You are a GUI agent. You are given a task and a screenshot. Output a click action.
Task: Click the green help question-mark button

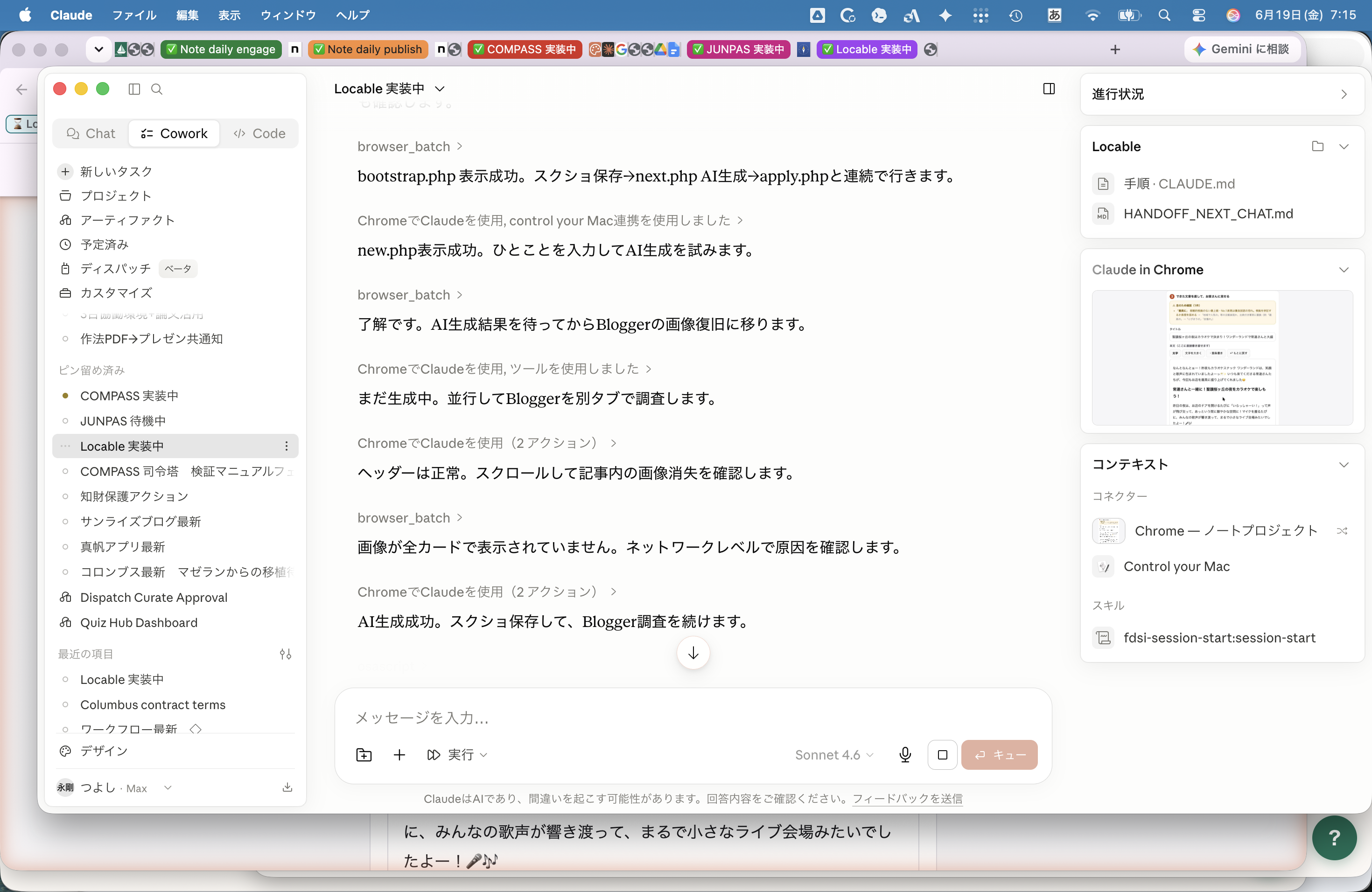1334,838
